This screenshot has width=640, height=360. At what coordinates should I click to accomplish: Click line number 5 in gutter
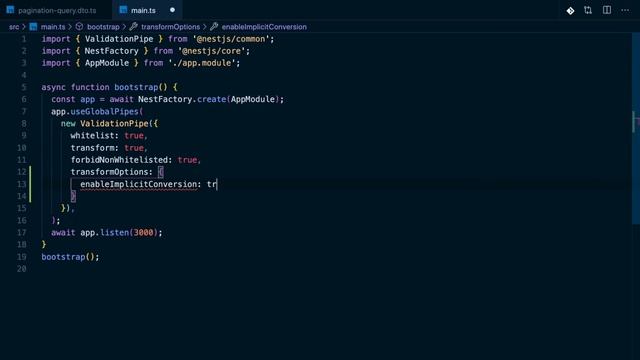click(x=24, y=87)
